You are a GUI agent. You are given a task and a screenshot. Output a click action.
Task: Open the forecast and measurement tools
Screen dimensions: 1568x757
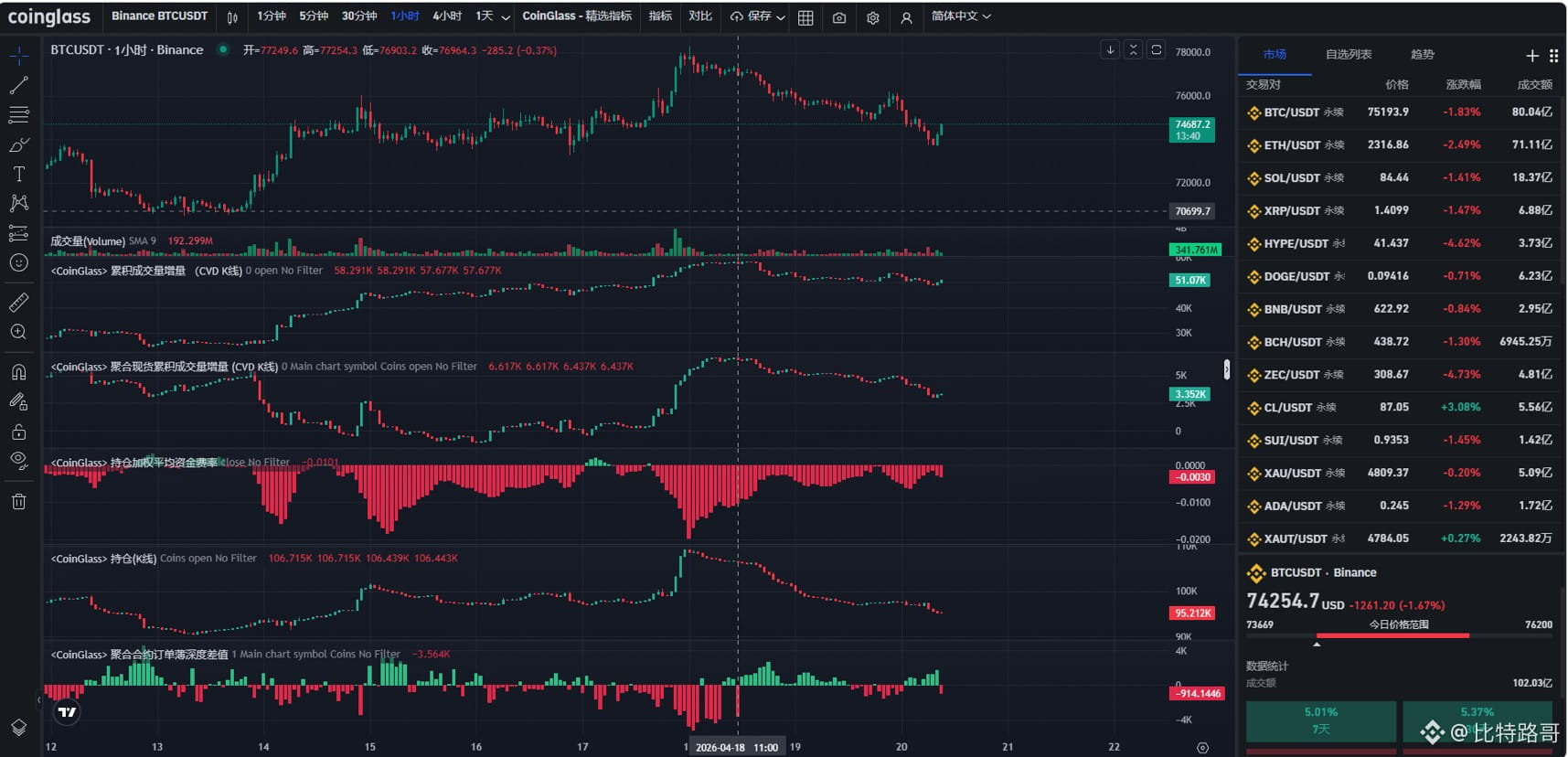pos(18,233)
